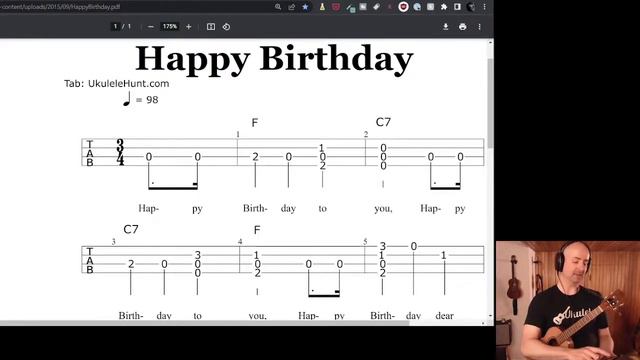The width and height of the screenshot is (640, 360).
Task: Click the blue bookmark star icon
Action: (305, 7)
